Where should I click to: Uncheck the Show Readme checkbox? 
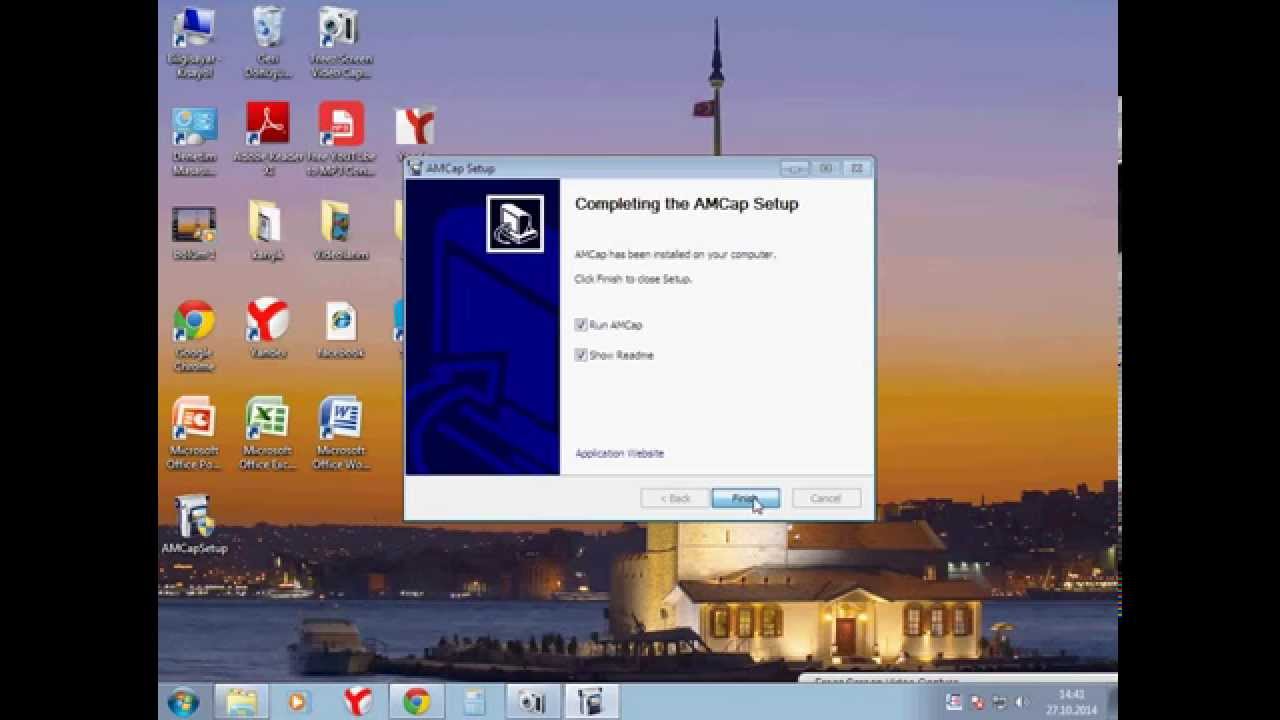[581, 355]
